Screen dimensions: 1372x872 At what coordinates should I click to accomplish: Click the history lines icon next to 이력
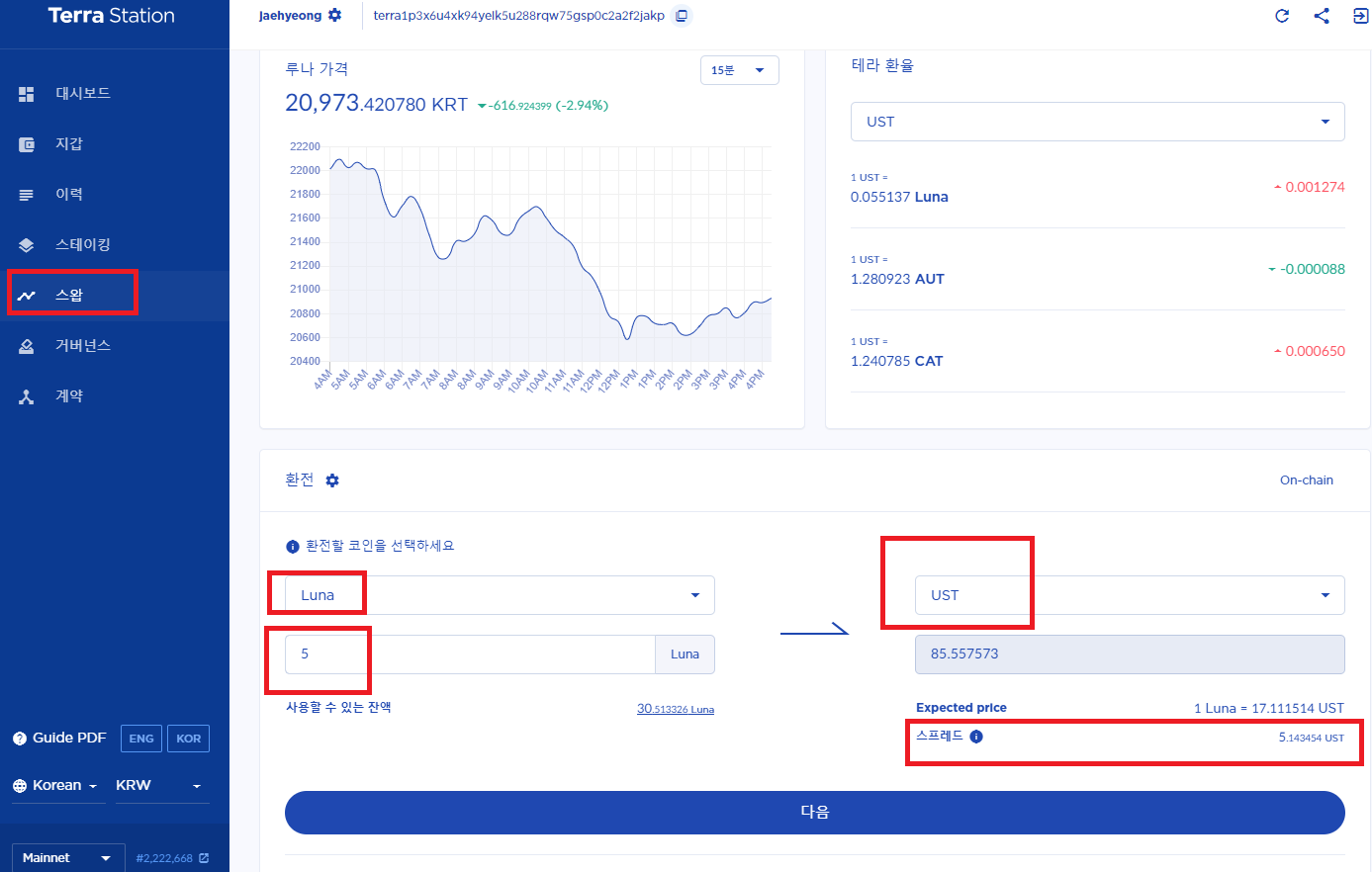point(27,195)
